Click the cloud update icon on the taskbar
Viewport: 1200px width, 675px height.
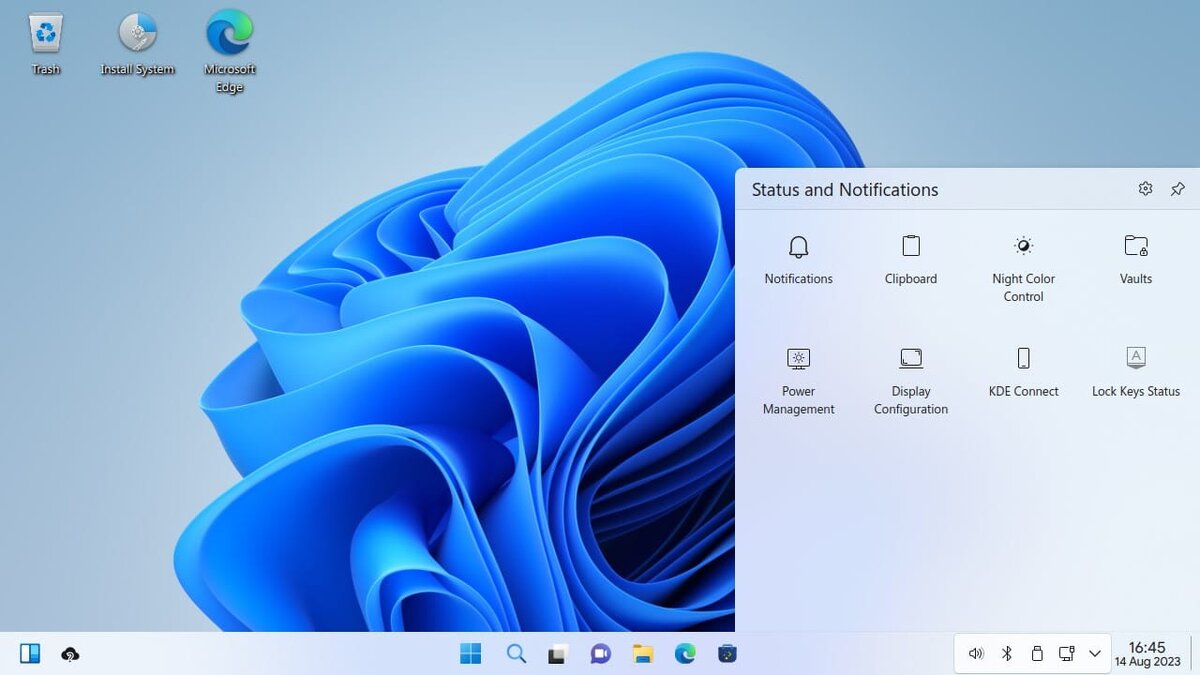tap(70, 654)
